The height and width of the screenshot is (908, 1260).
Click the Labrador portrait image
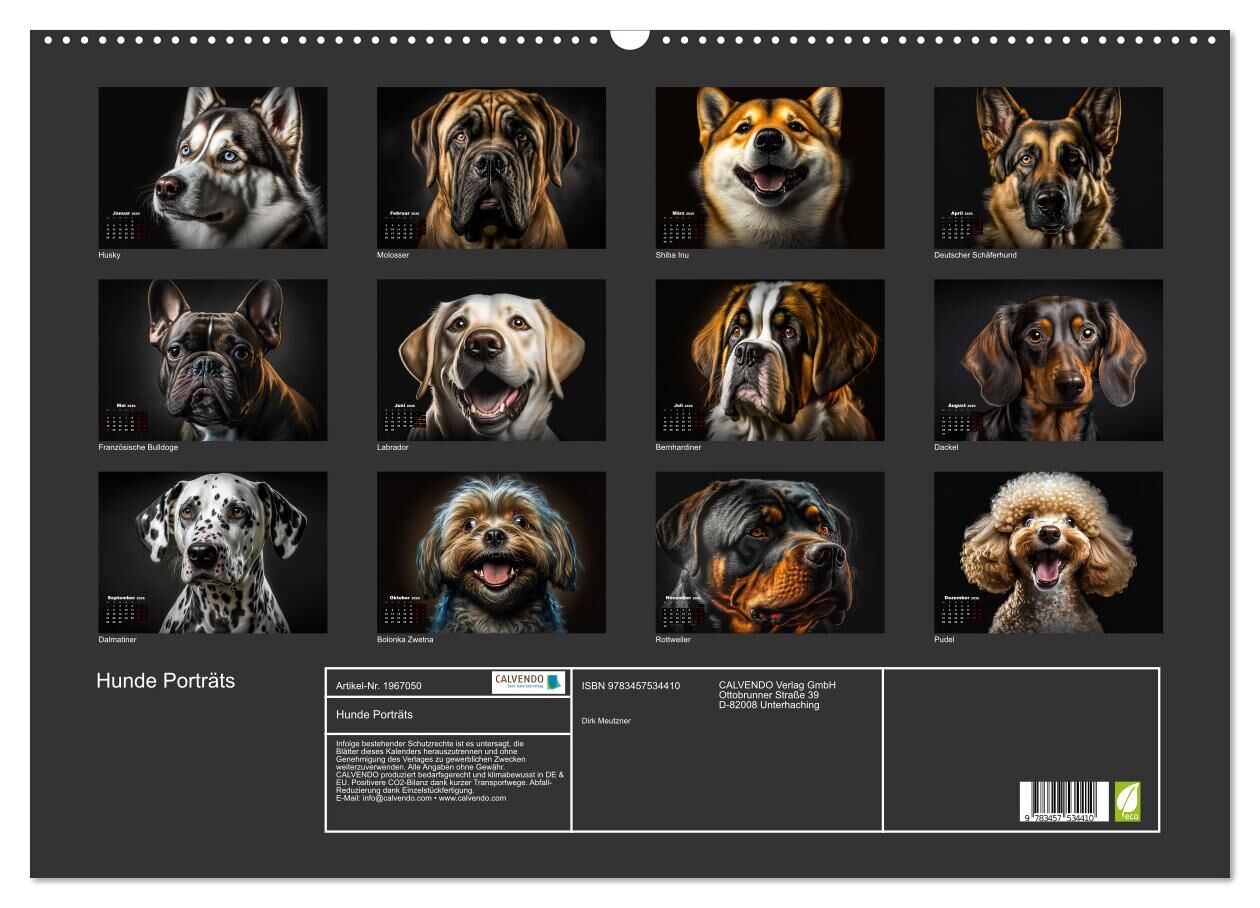coord(491,359)
